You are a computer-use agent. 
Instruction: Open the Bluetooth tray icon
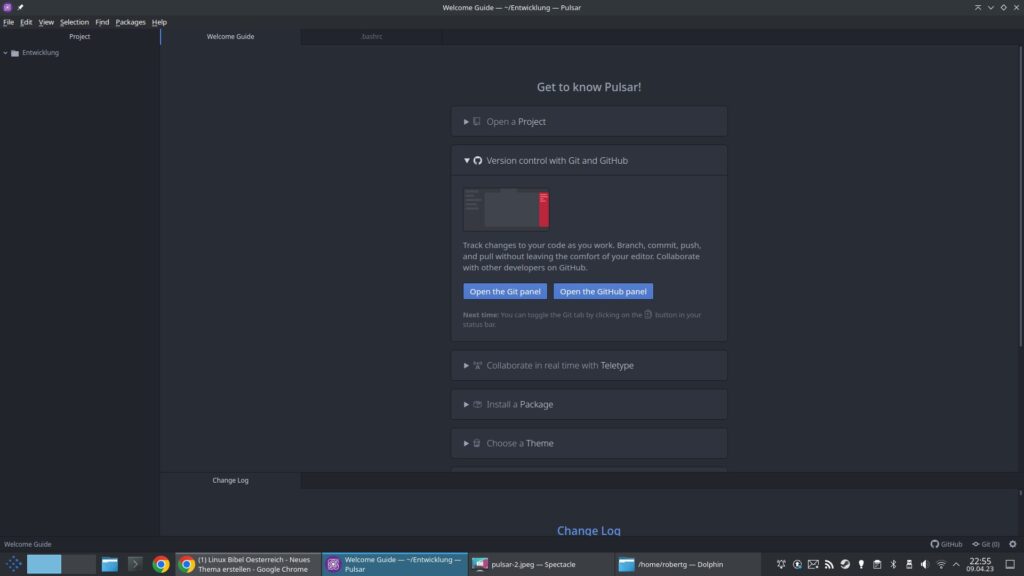(x=893, y=564)
